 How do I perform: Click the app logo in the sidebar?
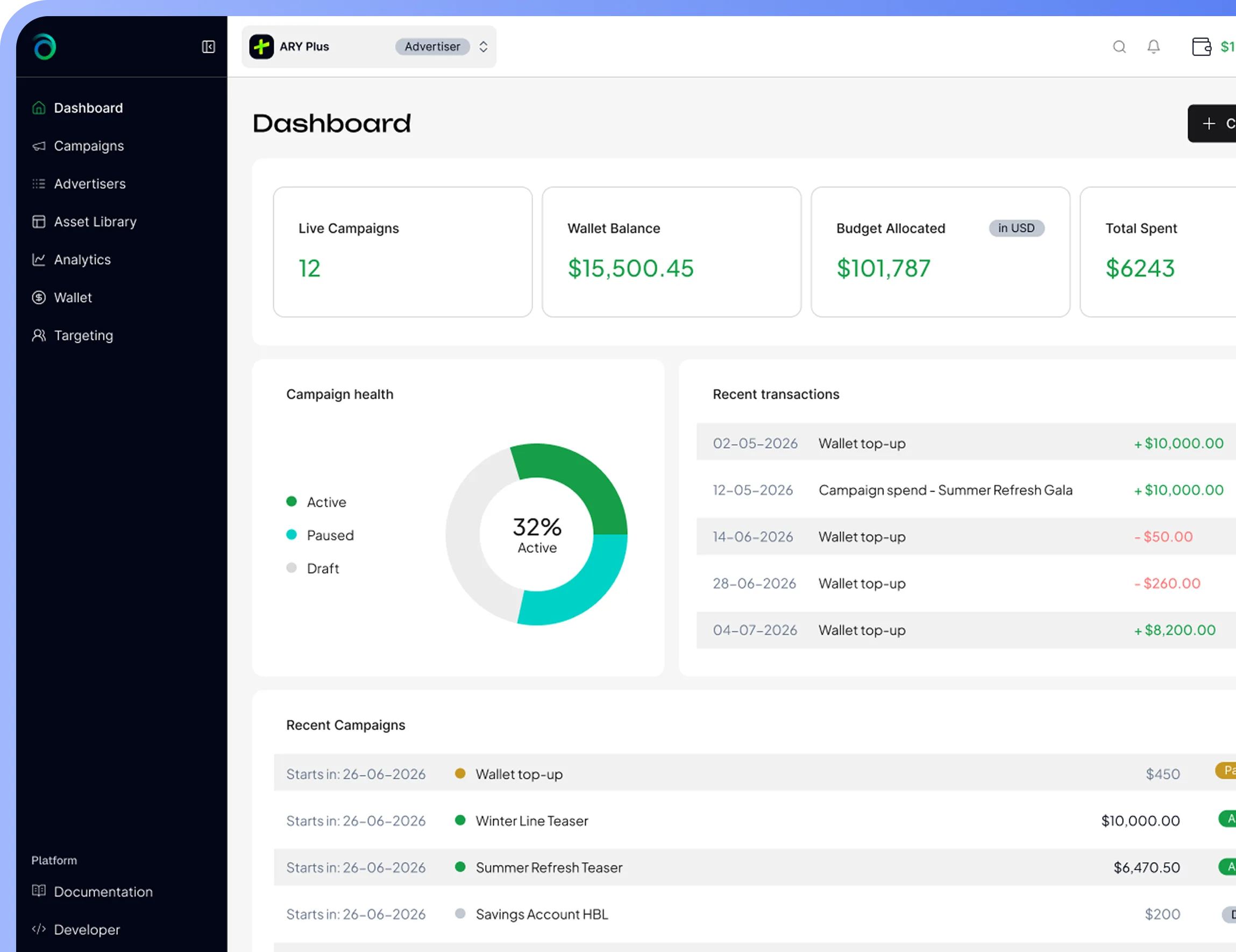[x=44, y=46]
